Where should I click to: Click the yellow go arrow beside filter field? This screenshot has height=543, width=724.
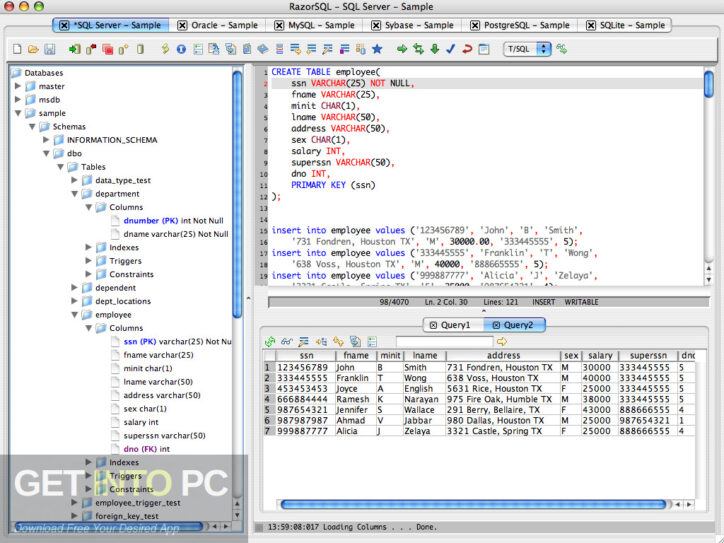[501, 342]
